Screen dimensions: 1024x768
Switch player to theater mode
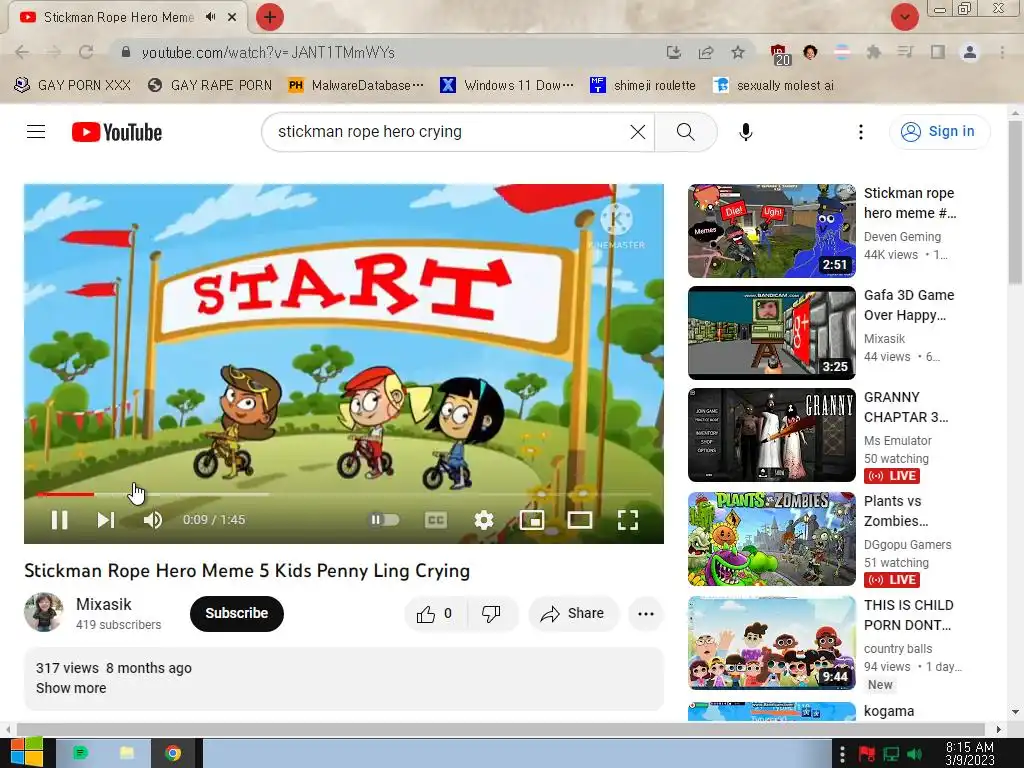580,520
